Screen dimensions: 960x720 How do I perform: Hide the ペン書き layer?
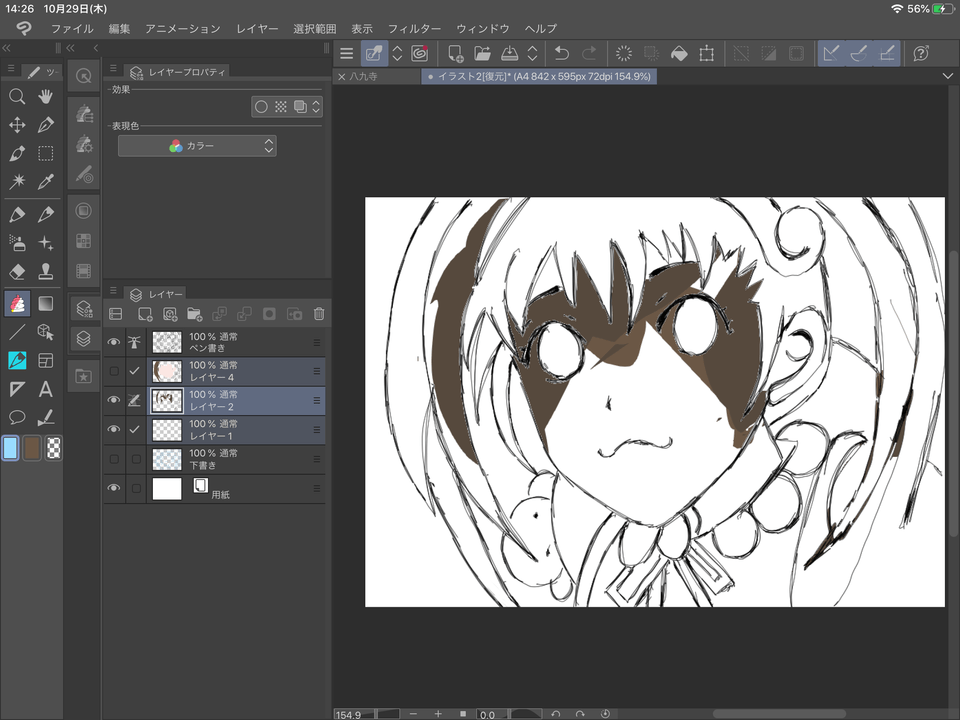coord(114,340)
